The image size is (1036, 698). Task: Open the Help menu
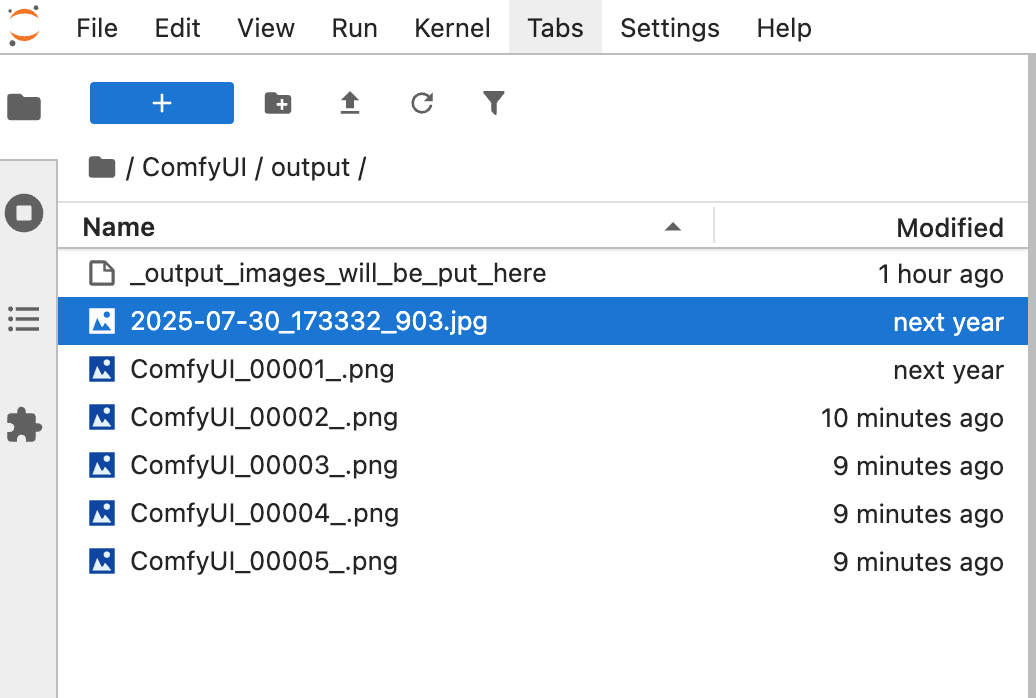click(784, 28)
